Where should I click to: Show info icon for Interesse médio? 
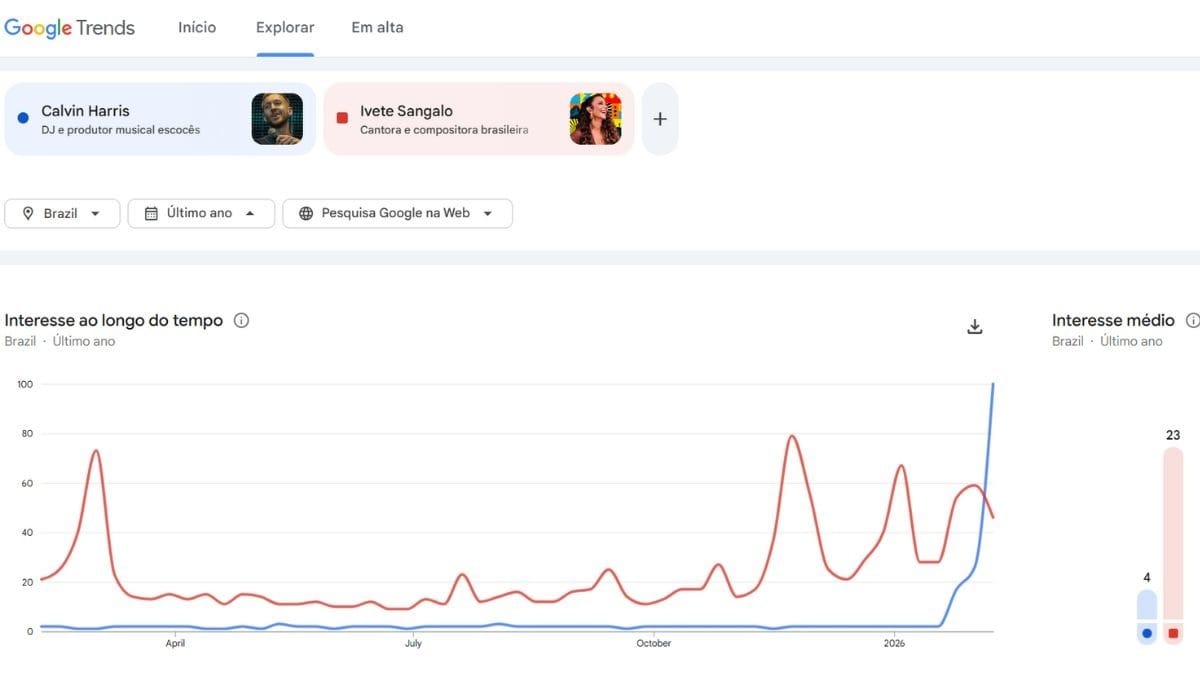click(1193, 321)
